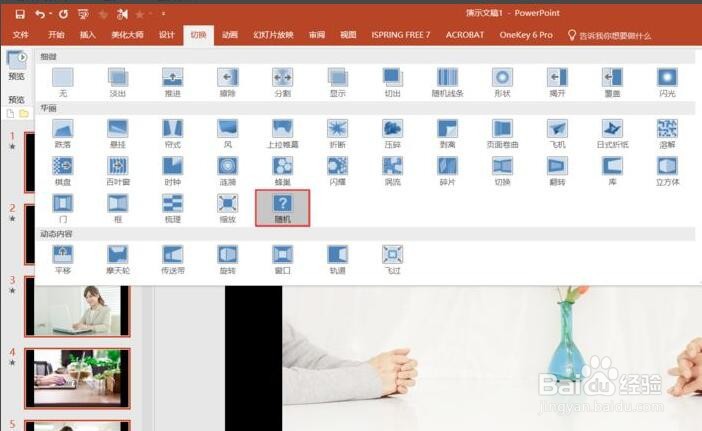Viewport: 702px width, 431px height.
Task: Apply the 库 (Gallery) transition
Action: pos(612,171)
